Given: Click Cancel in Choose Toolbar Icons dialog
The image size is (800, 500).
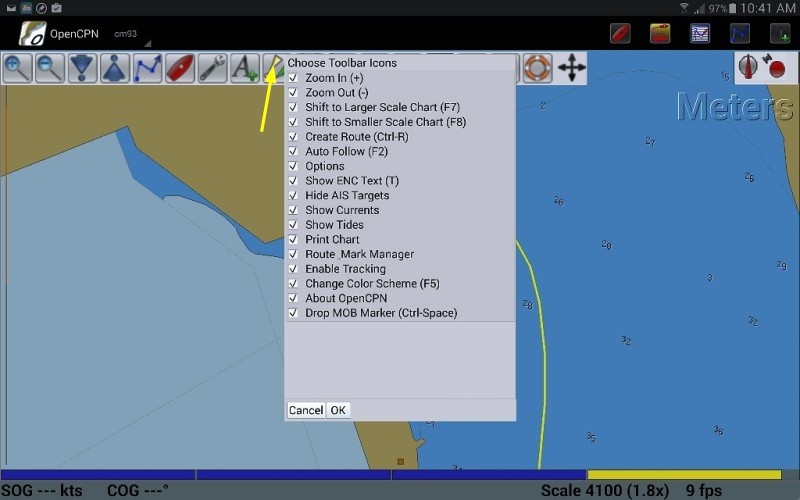Looking at the screenshot, I should coord(306,410).
